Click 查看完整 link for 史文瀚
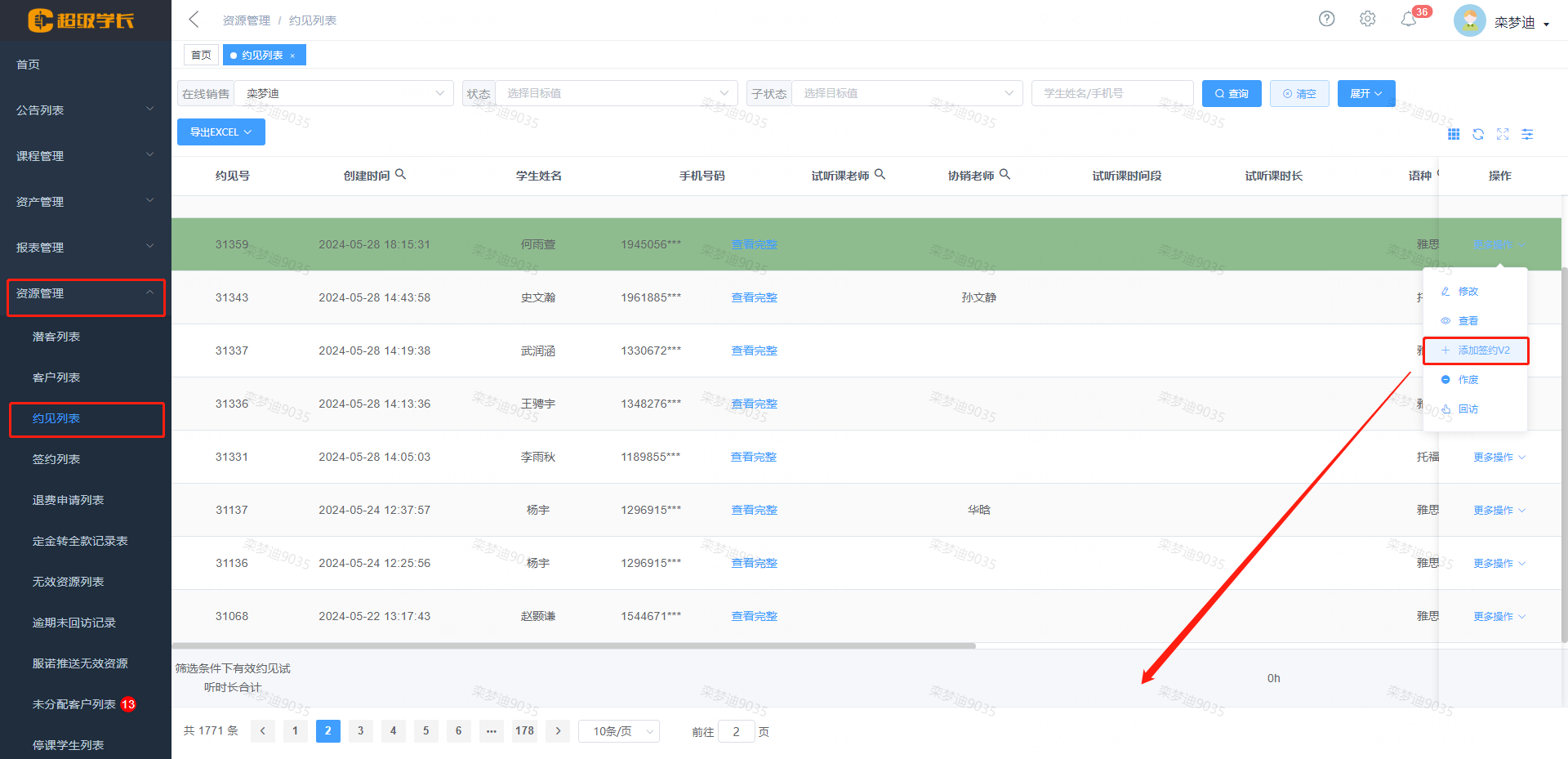Image resolution: width=1568 pixels, height=759 pixels. [x=754, y=297]
